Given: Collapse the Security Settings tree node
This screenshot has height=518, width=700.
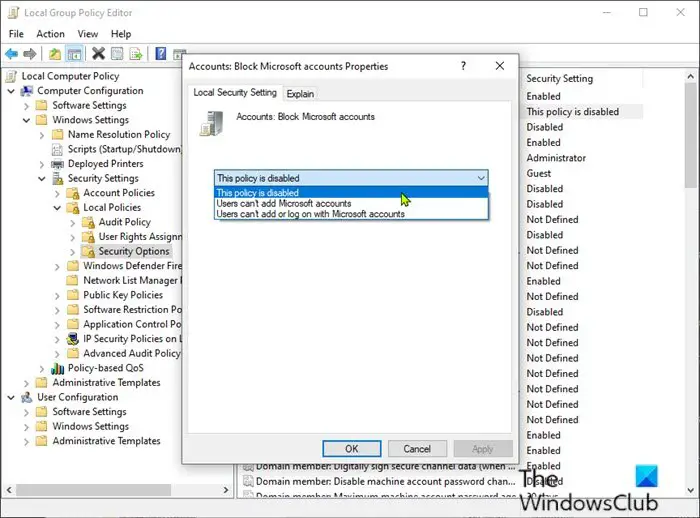Looking at the screenshot, I should pos(42,179).
